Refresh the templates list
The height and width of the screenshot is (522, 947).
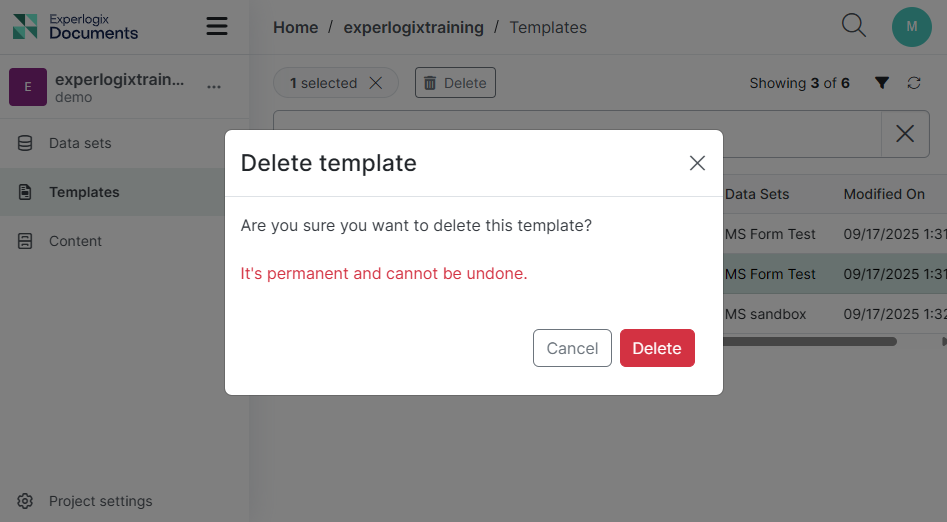[x=914, y=83]
